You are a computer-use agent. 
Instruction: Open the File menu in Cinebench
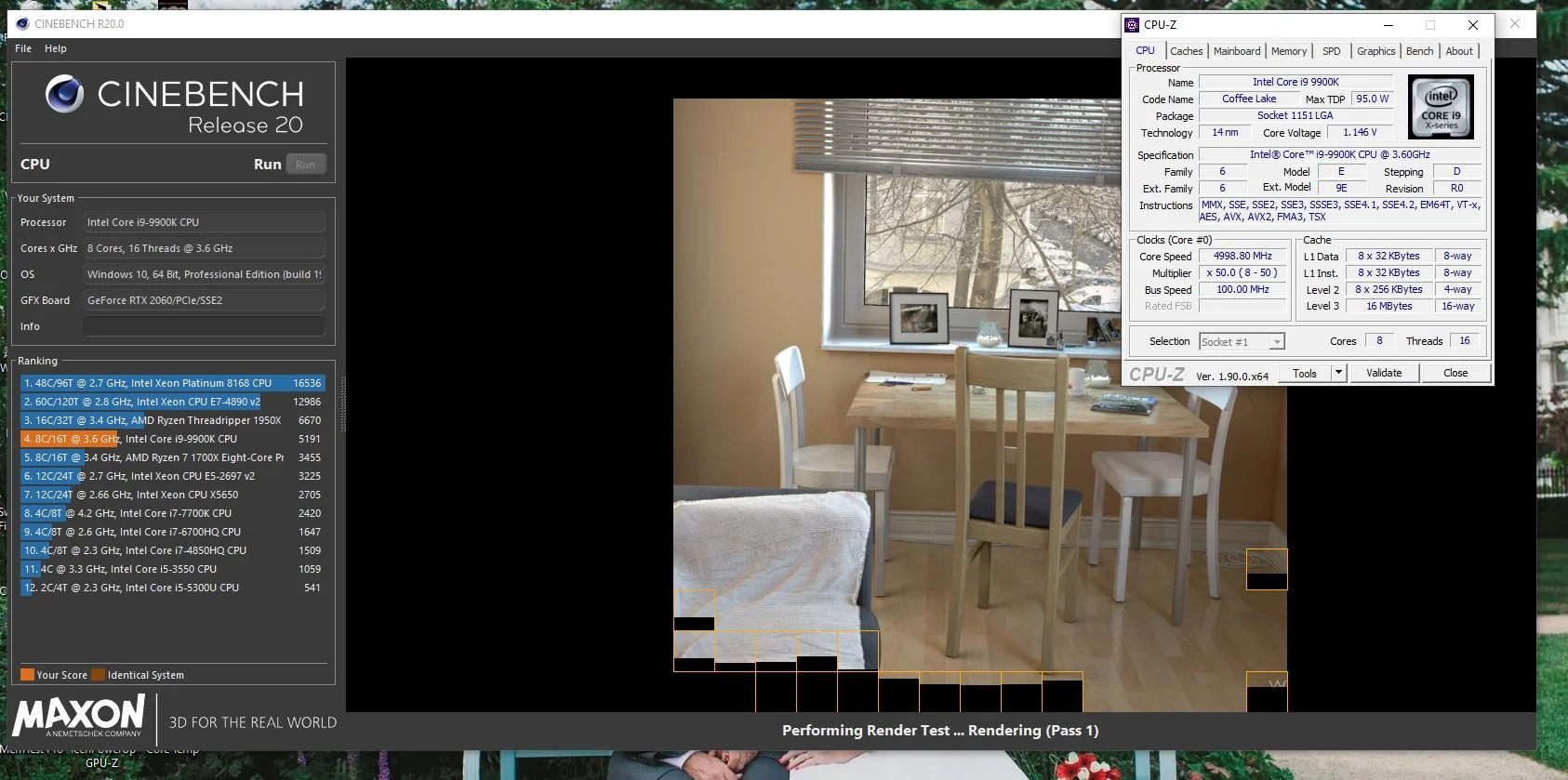tap(23, 48)
